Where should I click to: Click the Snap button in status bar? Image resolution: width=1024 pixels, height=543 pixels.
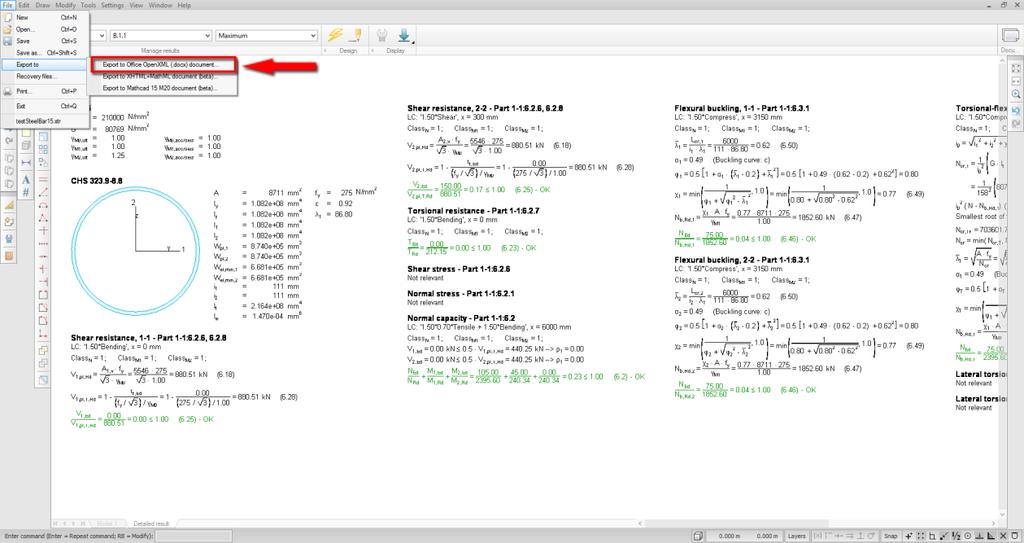point(890,536)
